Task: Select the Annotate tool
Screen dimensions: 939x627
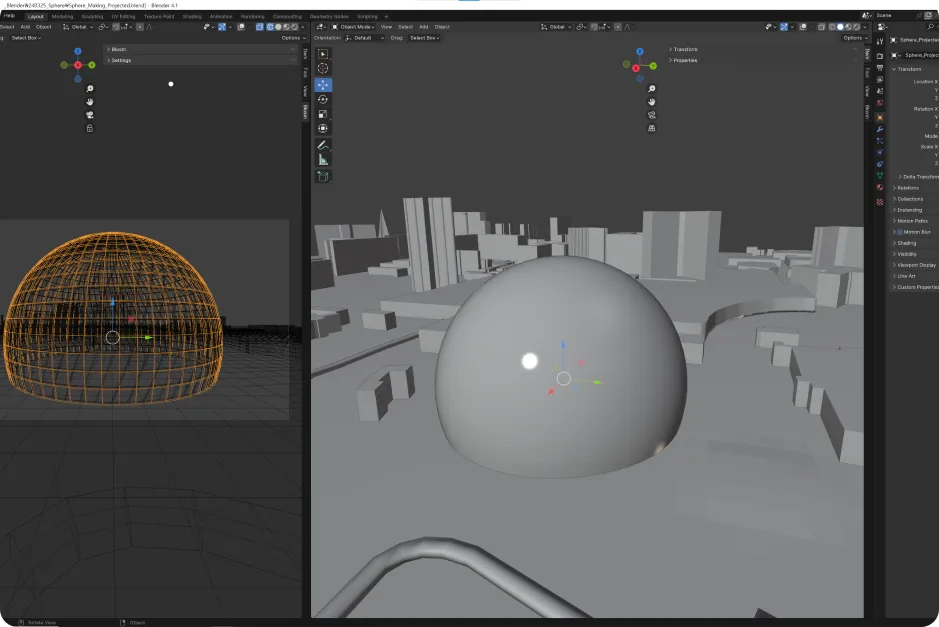Action: (323, 146)
